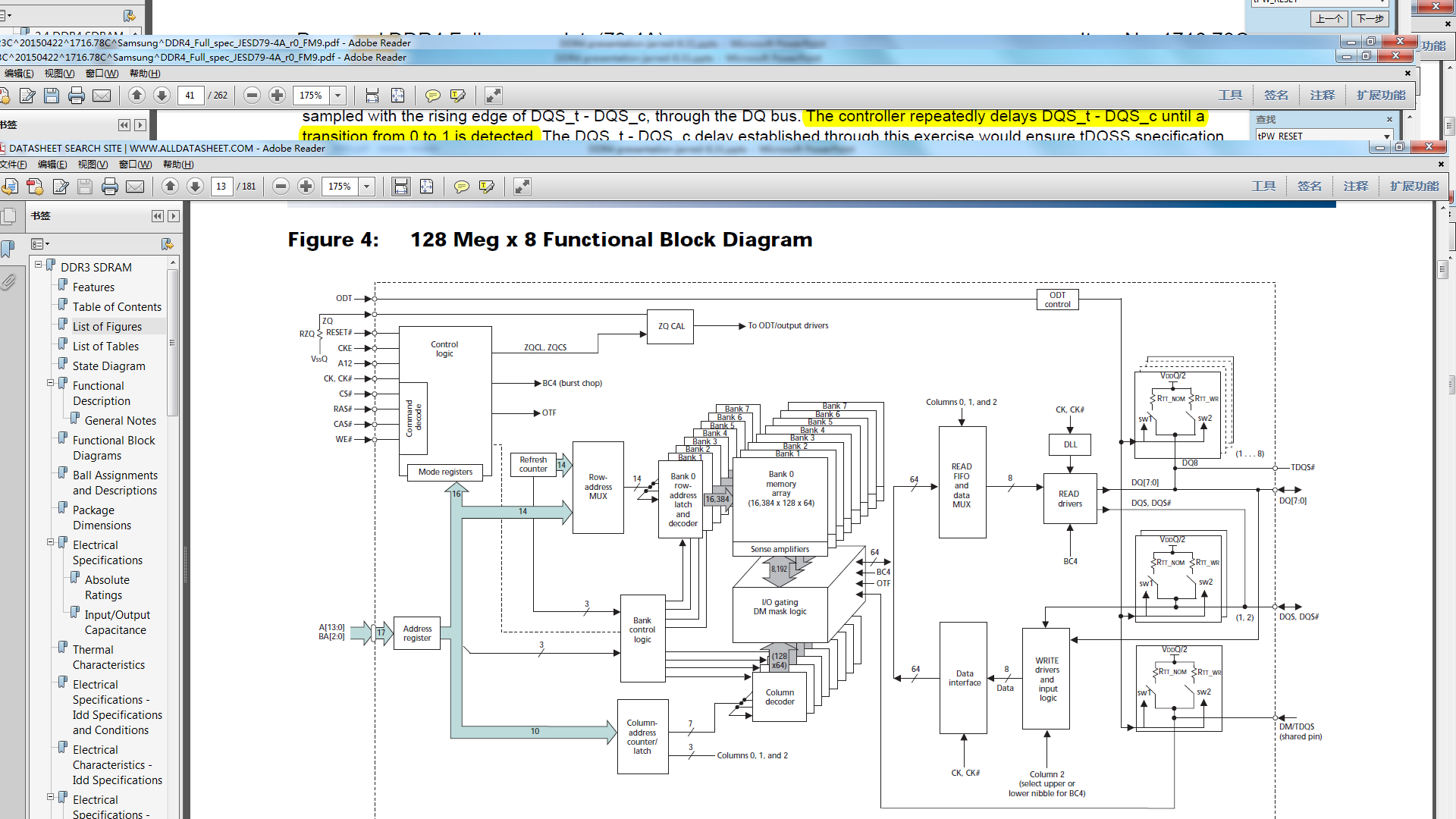The height and width of the screenshot is (819, 1456).
Task: Zoom in with the plus button
Action: click(306, 187)
